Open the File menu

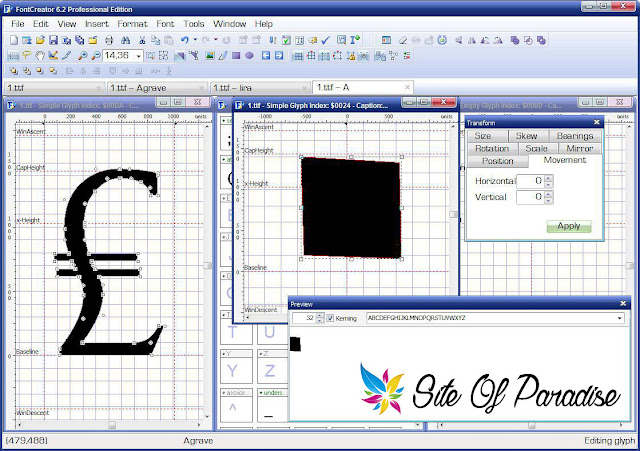pos(18,24)
